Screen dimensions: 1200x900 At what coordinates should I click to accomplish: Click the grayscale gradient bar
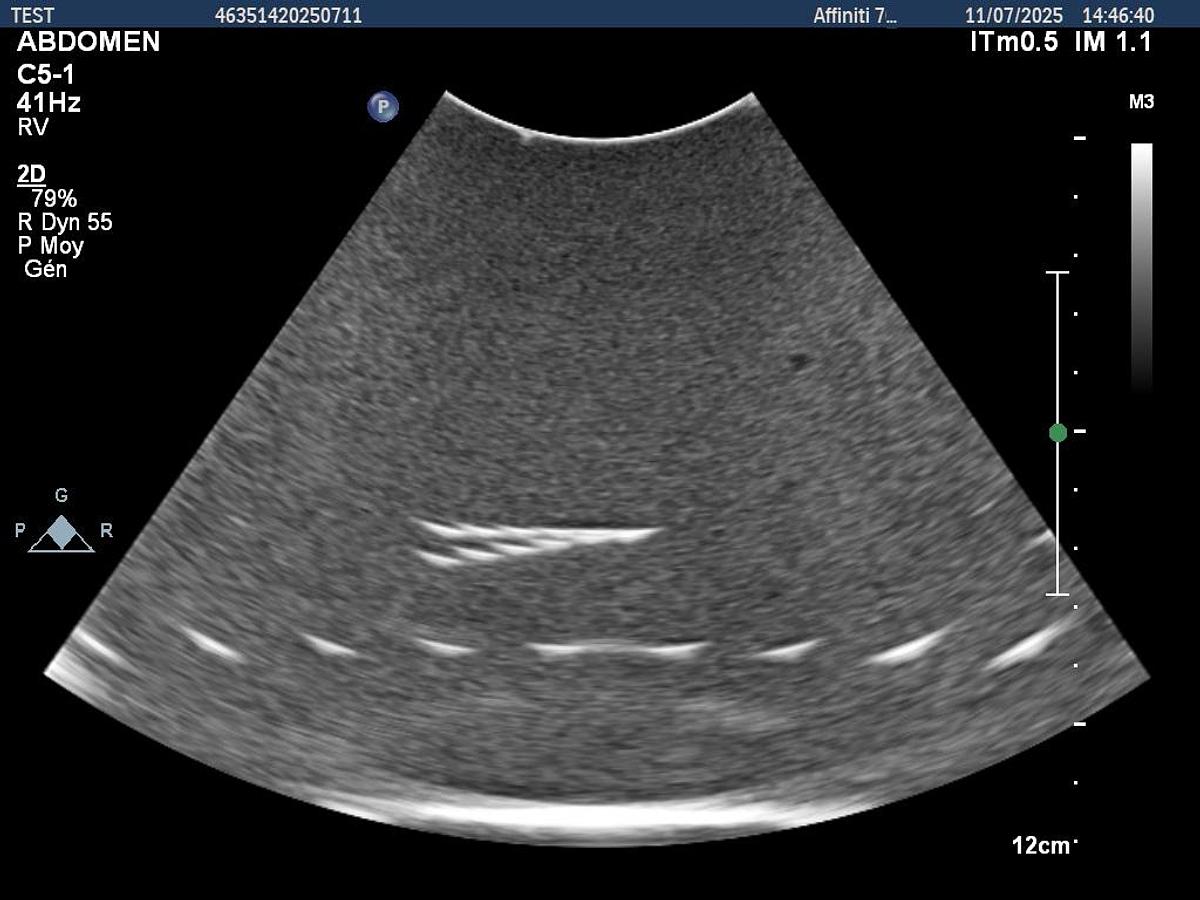tap(1141, 265)
